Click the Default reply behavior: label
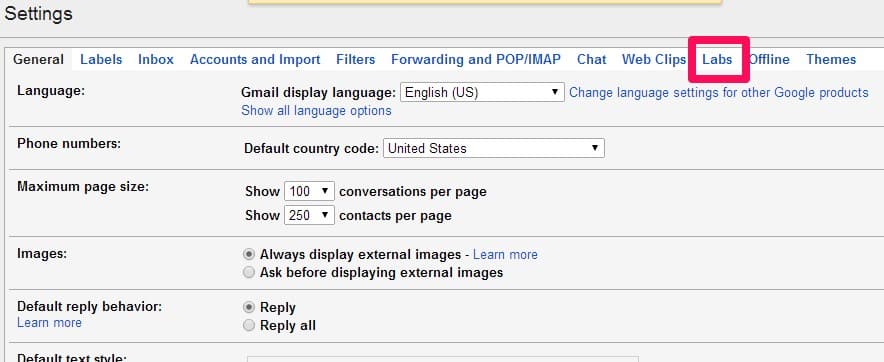This screenshot has height=362, width=884. (x=90, y=307)
